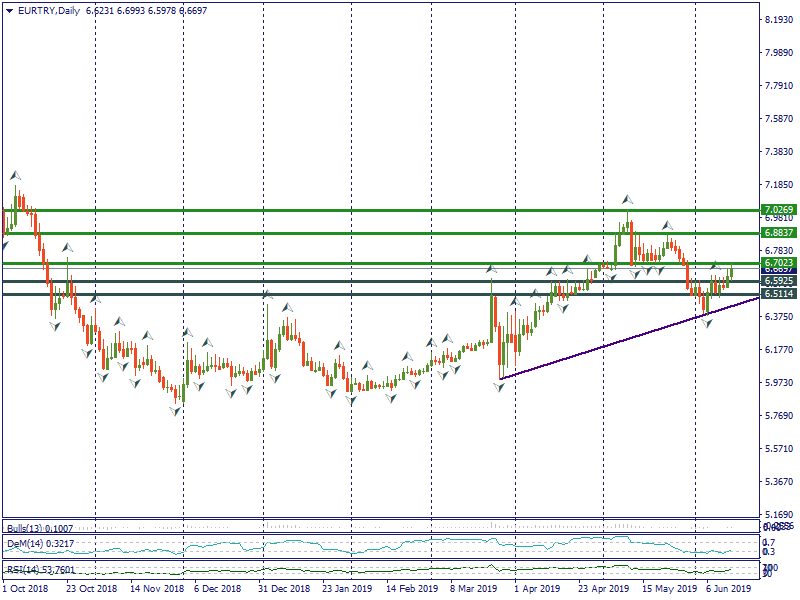
Task: Click the fractal arrow below the November 2018 low
Action: click(x=178, y=410)
